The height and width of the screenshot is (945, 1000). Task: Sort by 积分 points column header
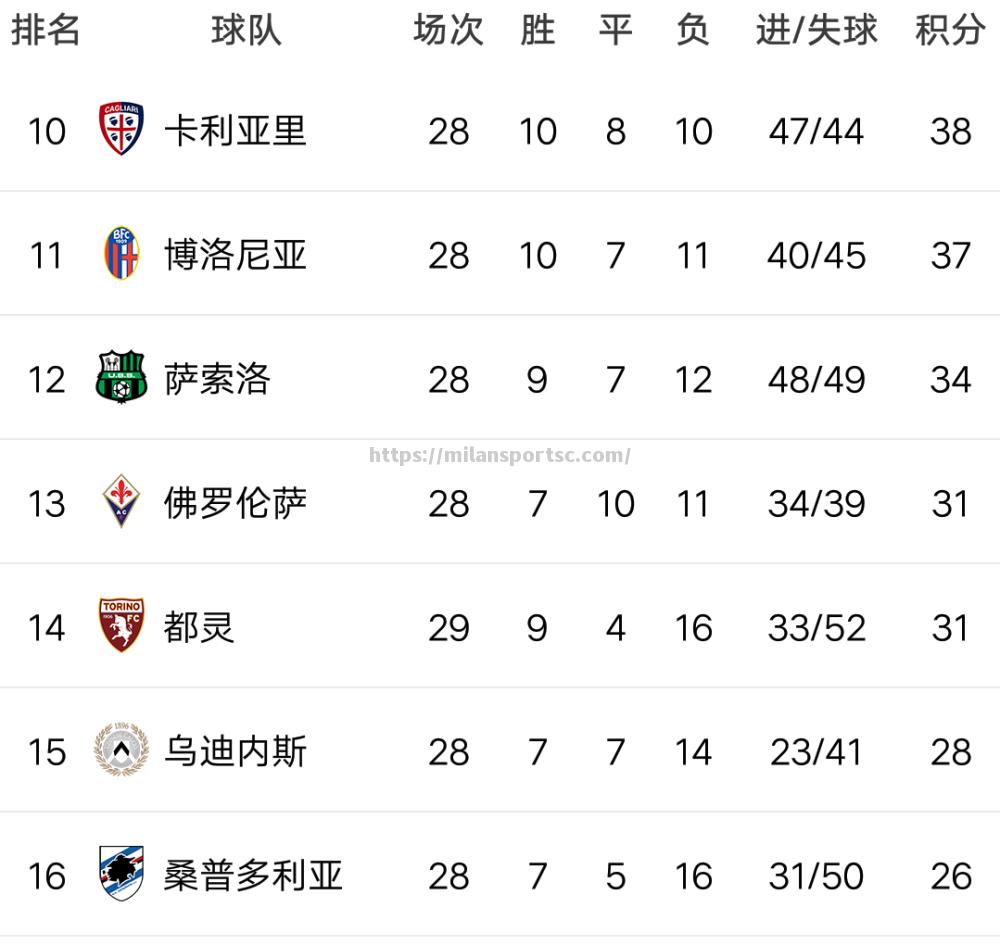coord(950,30)
